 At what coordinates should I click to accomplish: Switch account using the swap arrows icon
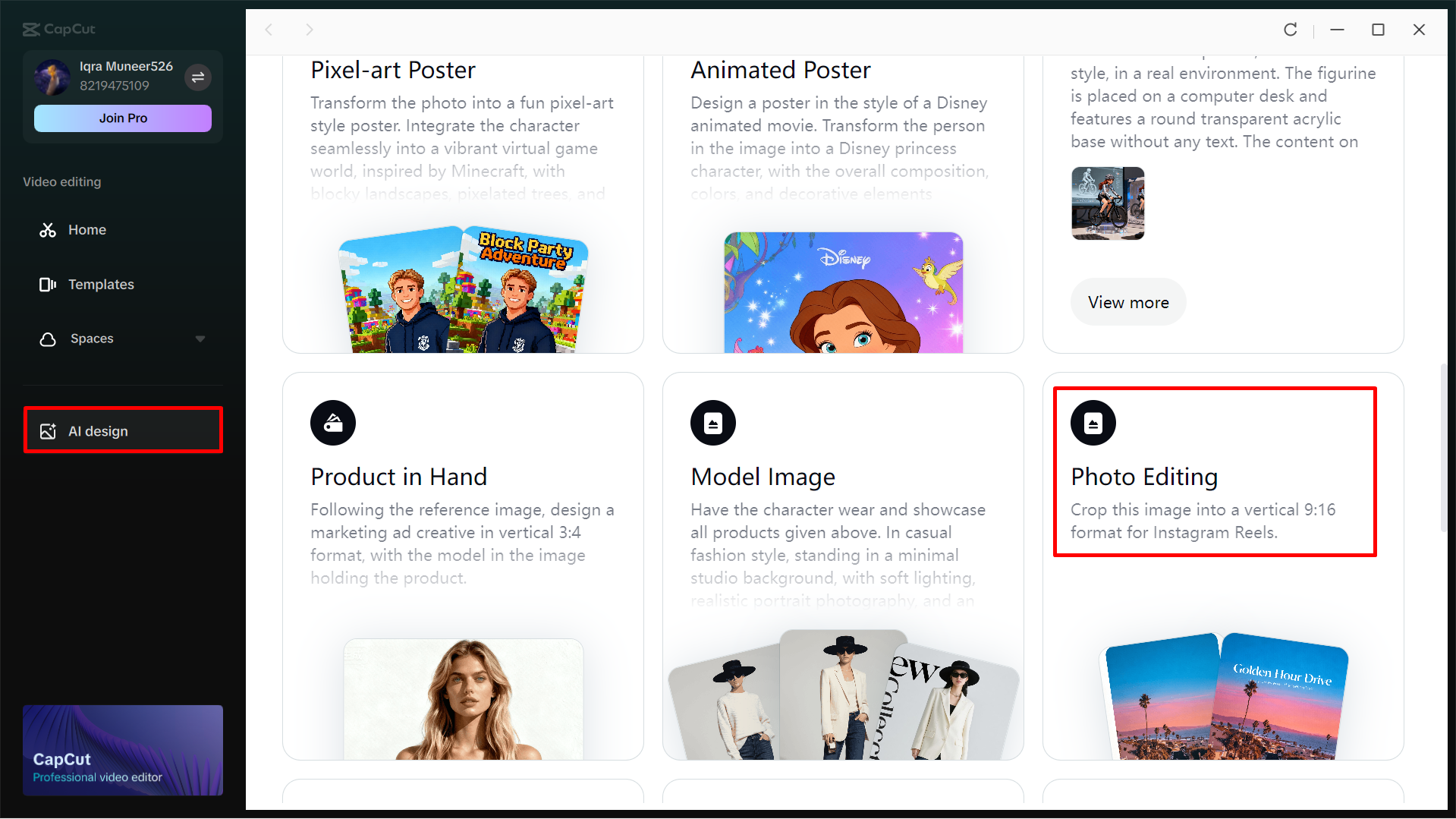(x=198, y=77)
